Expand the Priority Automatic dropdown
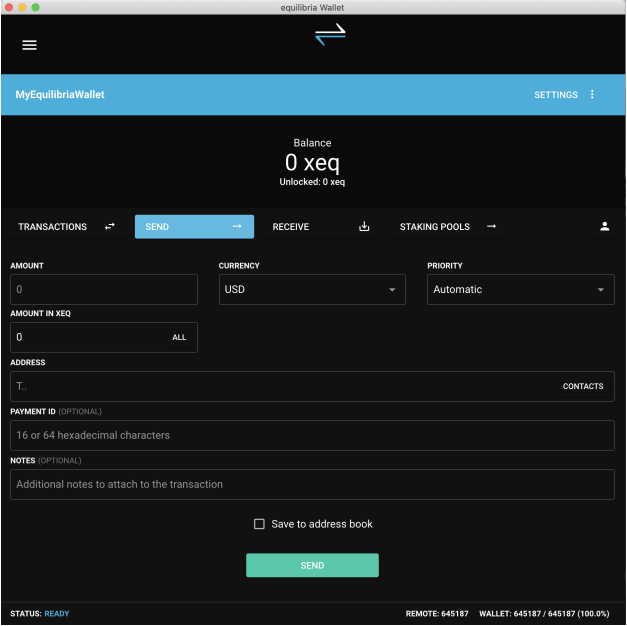The height and width of the screenshot is (626, 627). 520,290
